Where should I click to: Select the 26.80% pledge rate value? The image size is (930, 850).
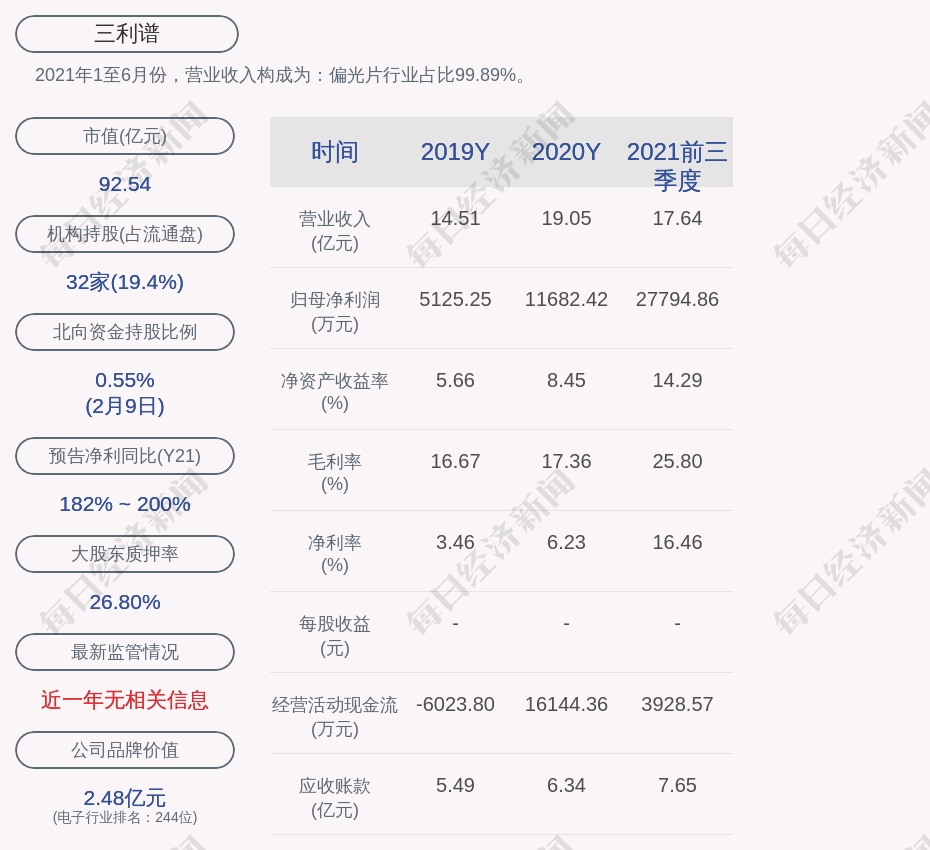pyautogui.click(x=125, y=602)
